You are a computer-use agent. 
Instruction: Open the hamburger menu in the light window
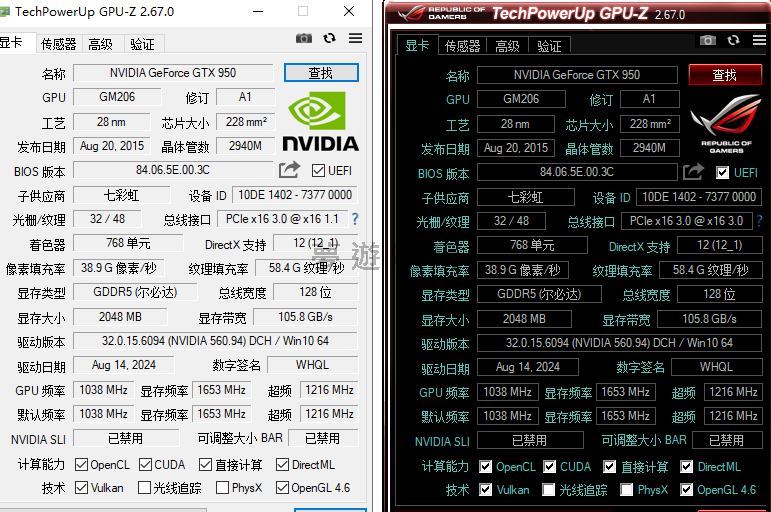(x=355, y=38)
